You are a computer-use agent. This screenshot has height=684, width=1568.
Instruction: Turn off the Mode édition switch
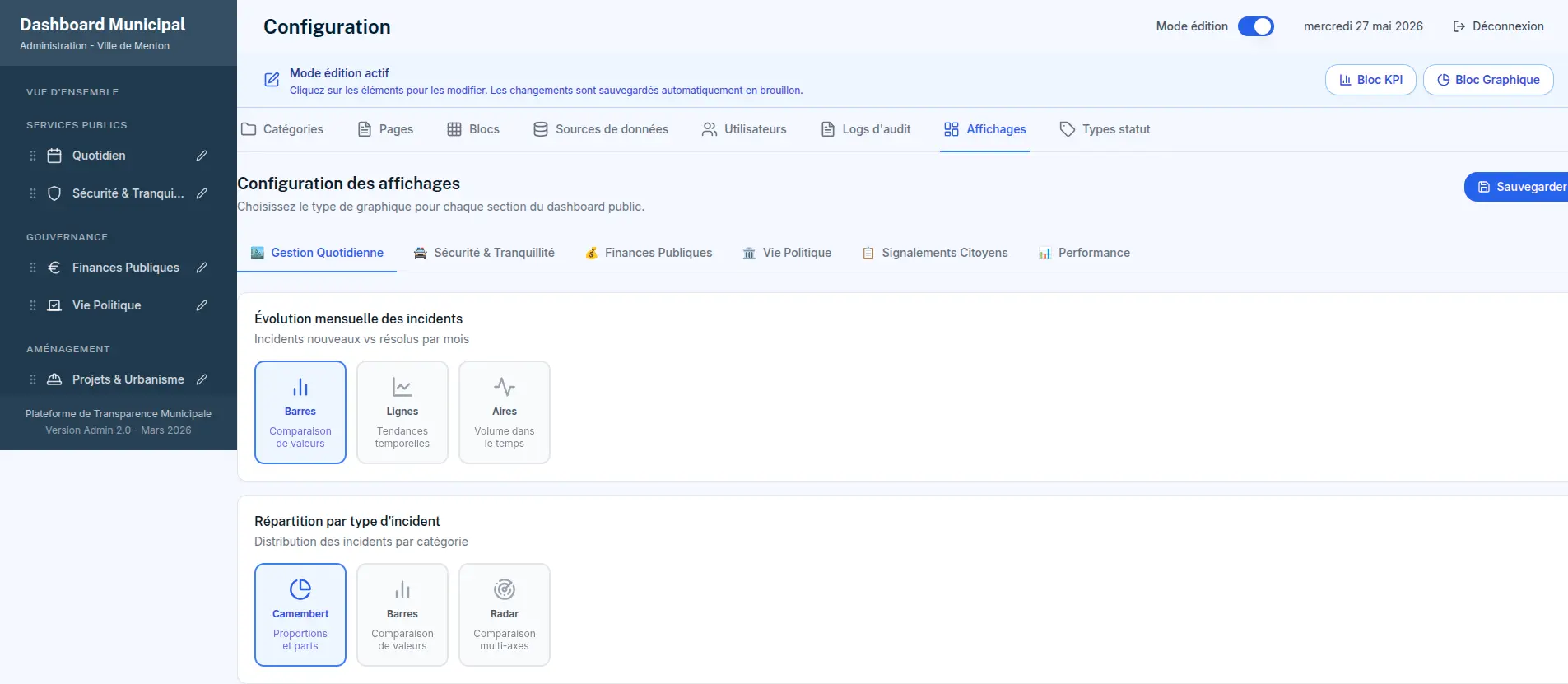[1256, 26]
